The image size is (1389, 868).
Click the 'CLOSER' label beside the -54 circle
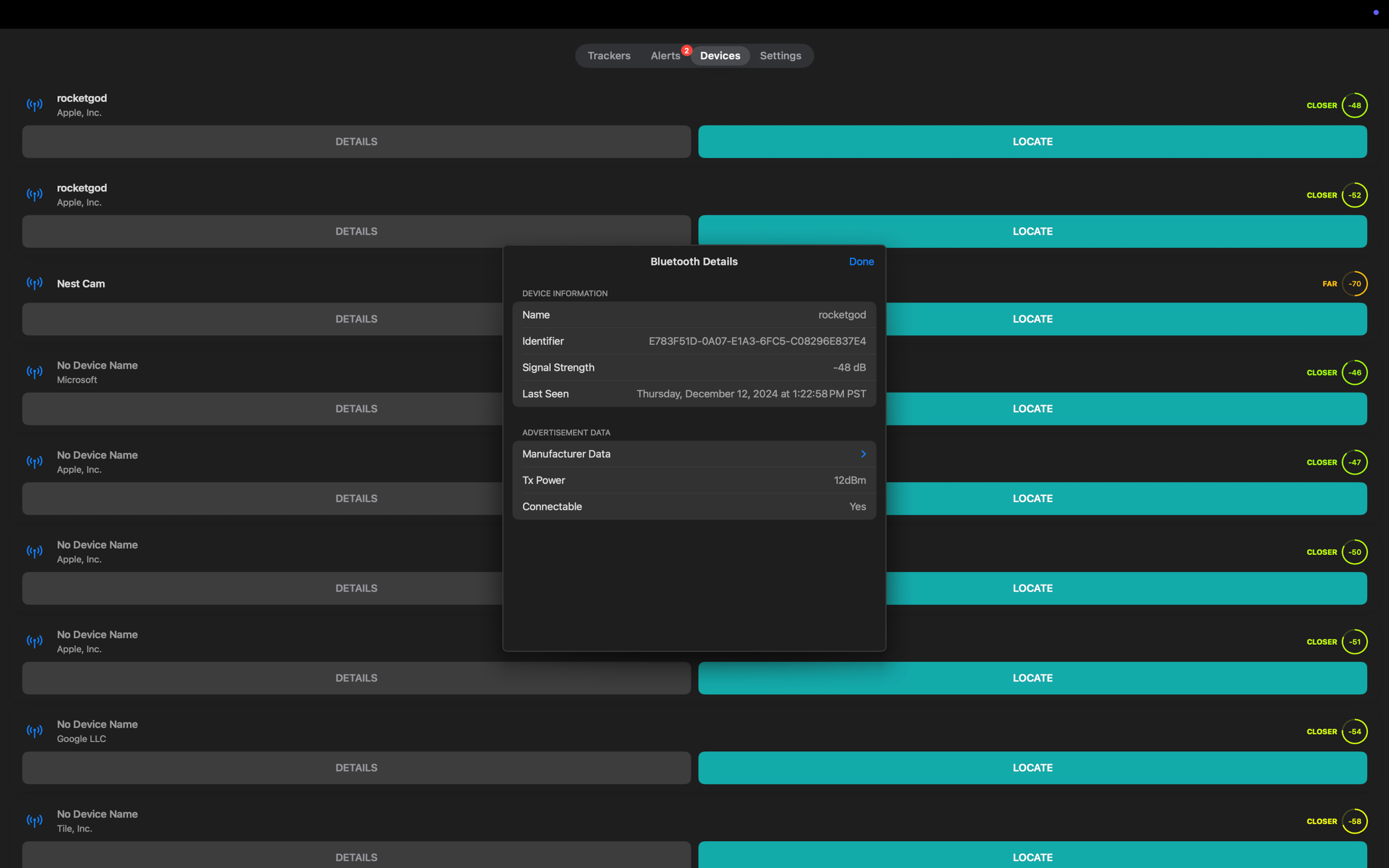(1322, 732)
